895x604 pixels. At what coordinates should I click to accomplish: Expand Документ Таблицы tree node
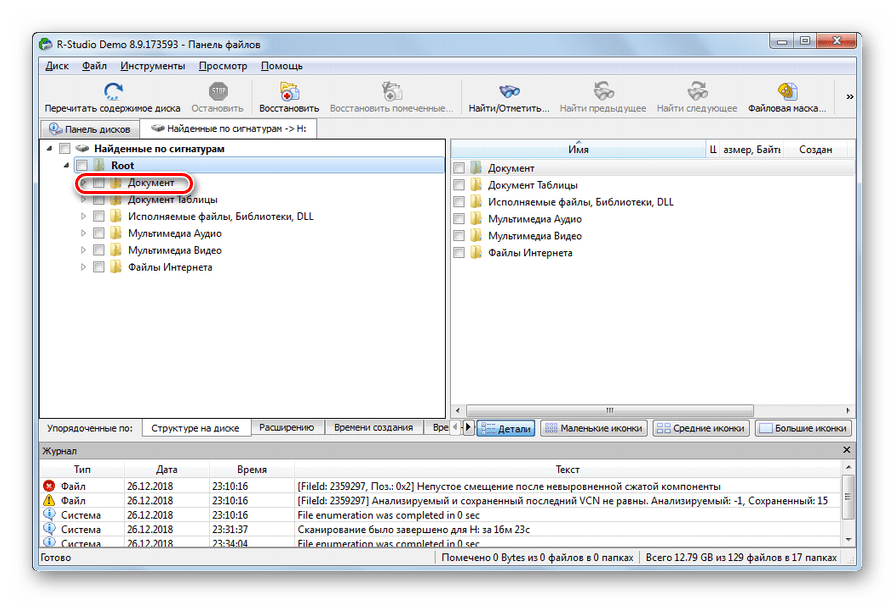click(83, 200)
